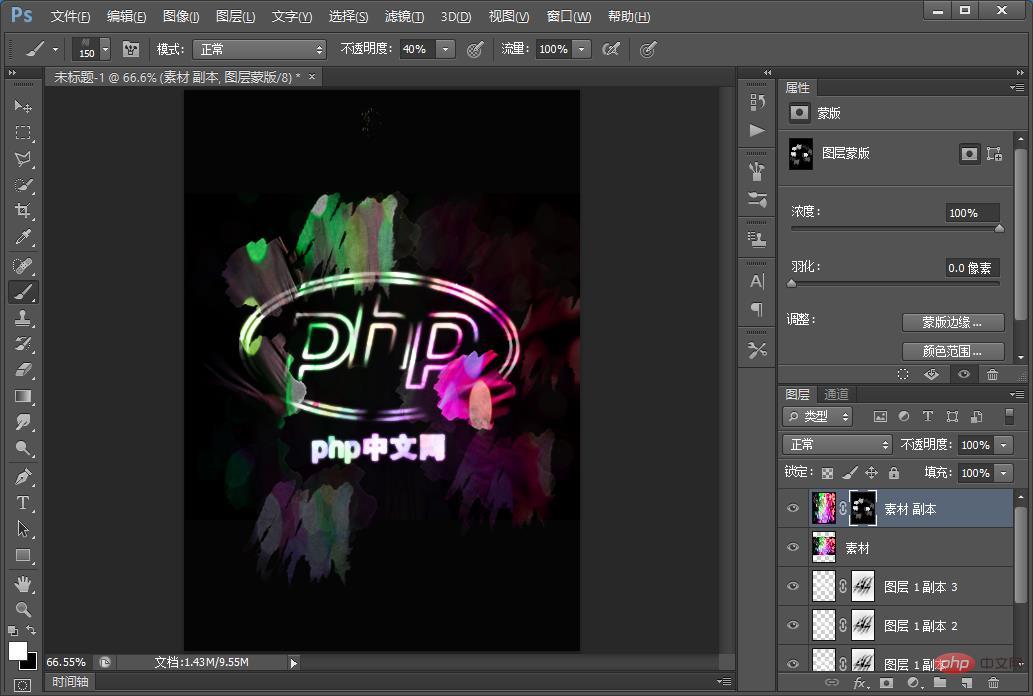Open the 窗口(W) menu
Viewport: 1033px width, 696px height.
[569, 16]
